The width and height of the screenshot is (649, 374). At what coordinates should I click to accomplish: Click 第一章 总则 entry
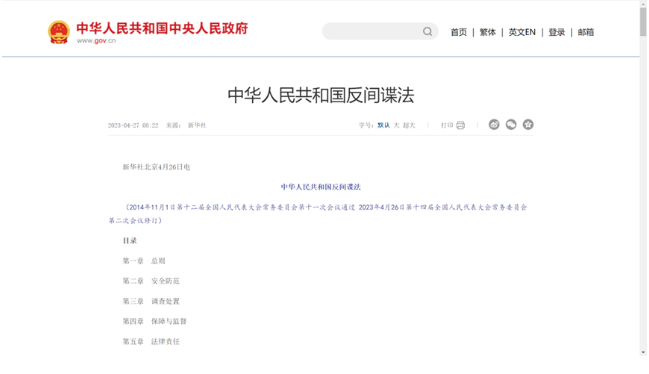pos(144,261)
